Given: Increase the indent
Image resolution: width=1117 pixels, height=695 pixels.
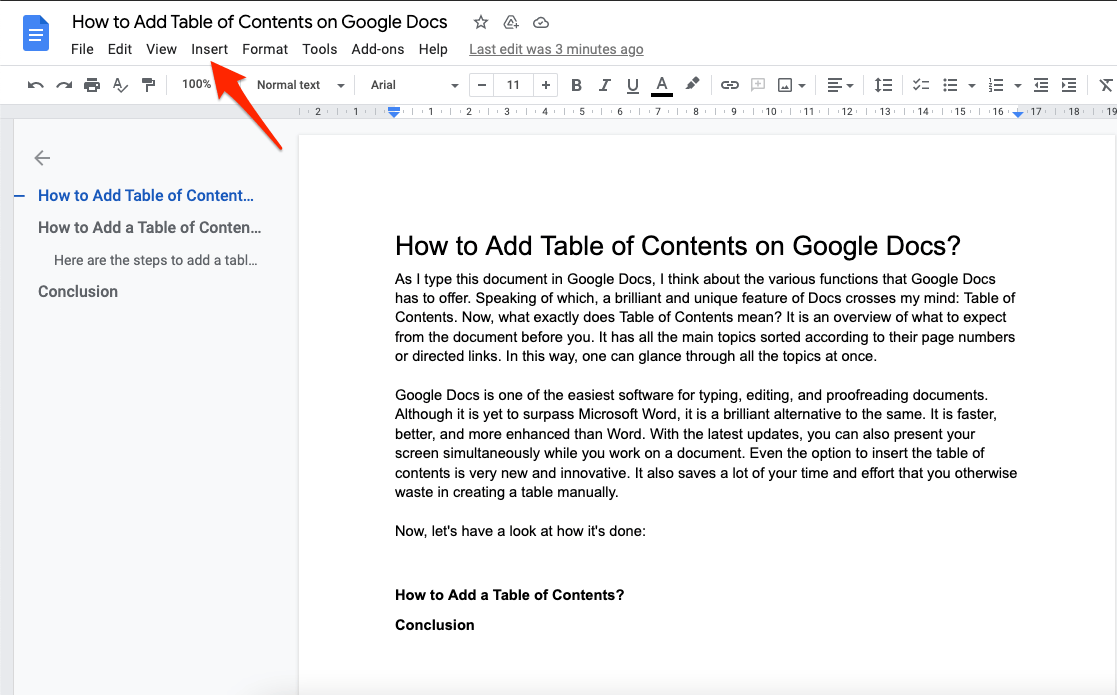Looking at the screenshot, I should (x=1069, y=85).
